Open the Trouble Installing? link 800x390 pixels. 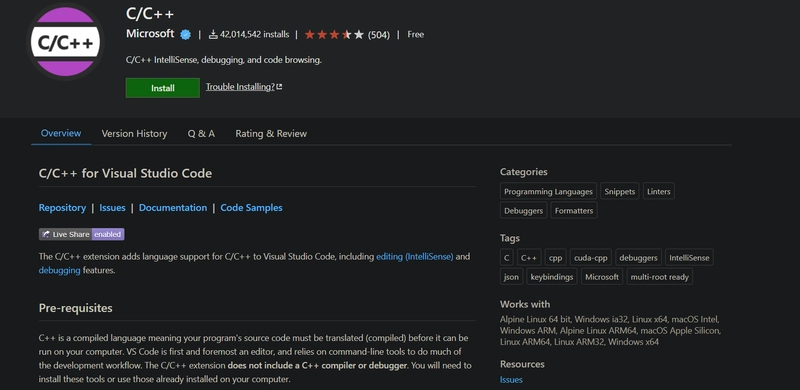[240, 87]
